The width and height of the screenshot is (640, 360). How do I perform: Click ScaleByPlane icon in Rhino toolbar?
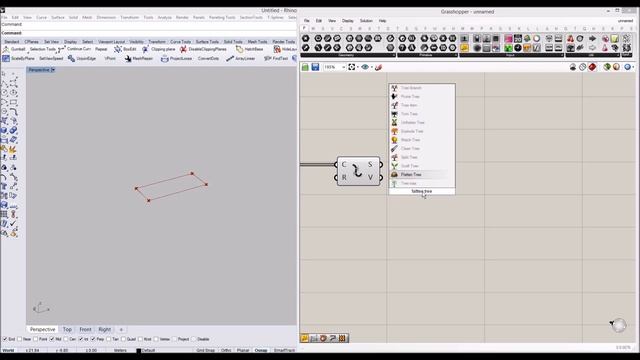[x=6, y=59]
